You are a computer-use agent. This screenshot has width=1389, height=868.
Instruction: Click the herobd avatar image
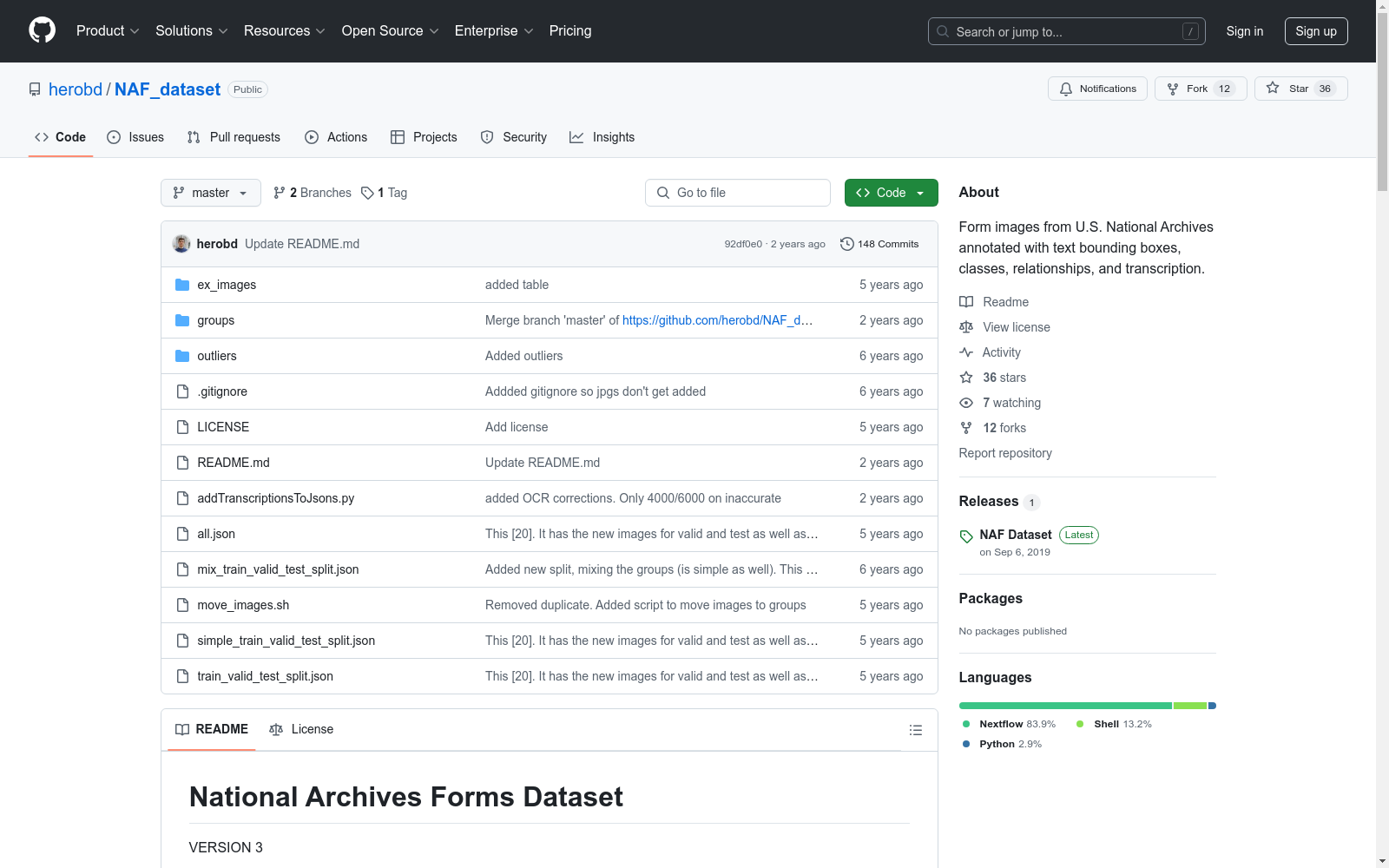coord(181,244)
